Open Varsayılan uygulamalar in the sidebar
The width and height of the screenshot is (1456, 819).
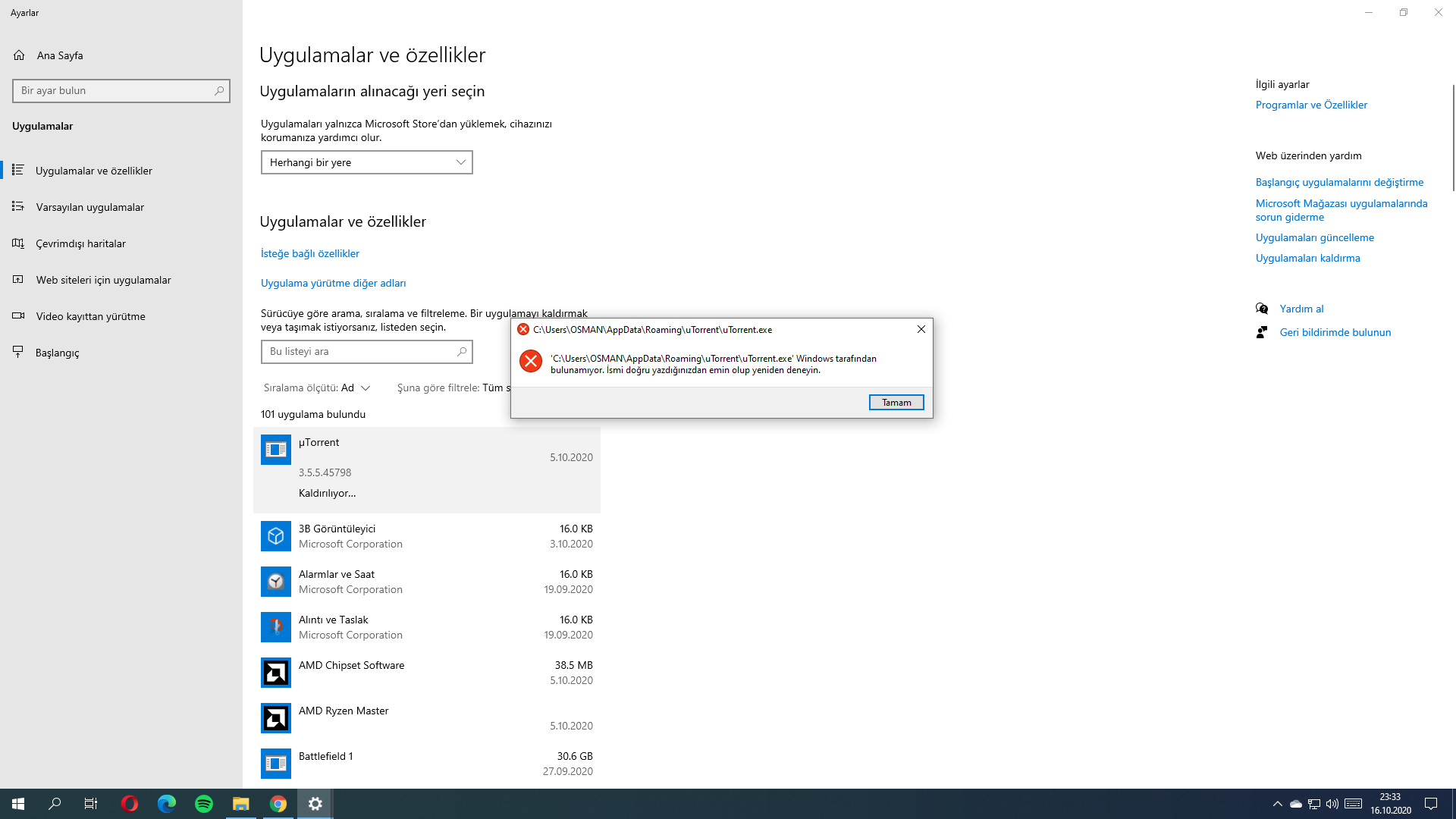click(x=89, y=207)
